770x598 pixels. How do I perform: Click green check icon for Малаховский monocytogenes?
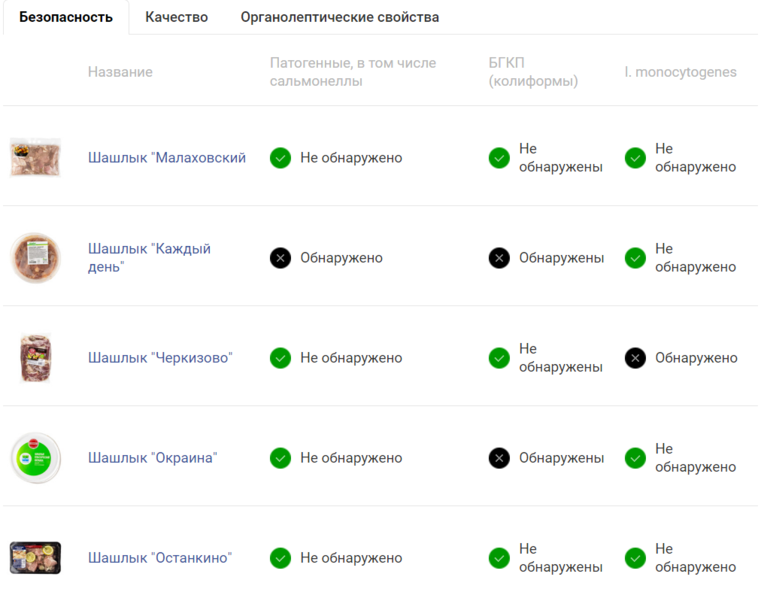635,158
